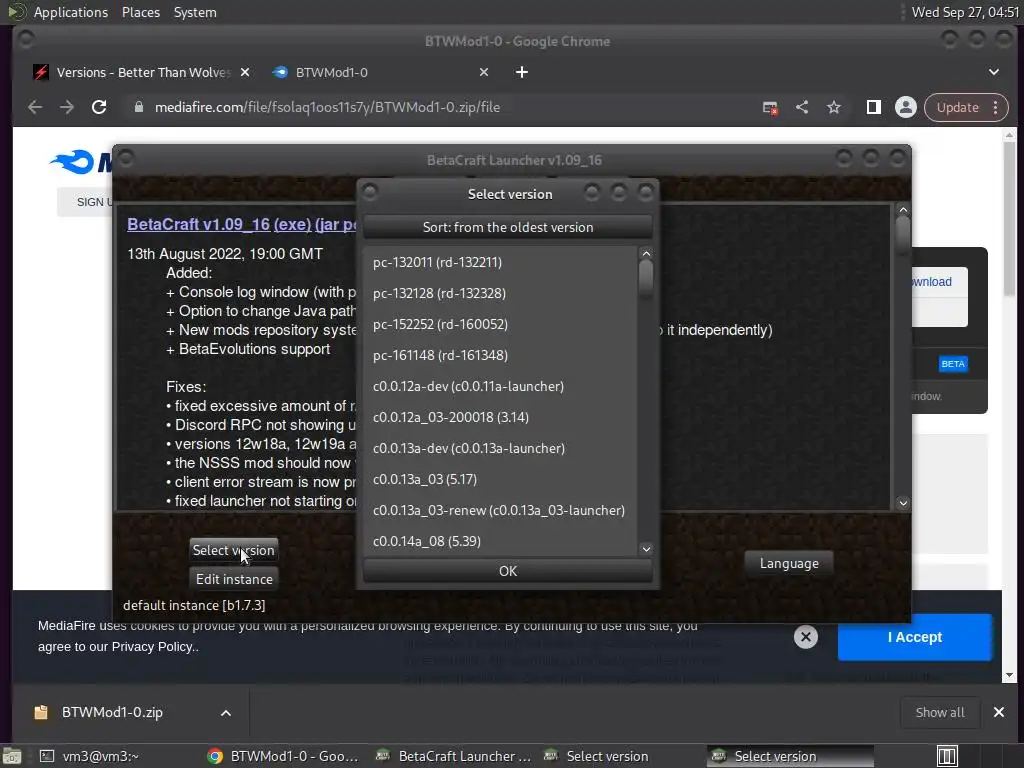1024x768 pixels.
Task: Click the MediaFire logo
Action: click(81, 162)
